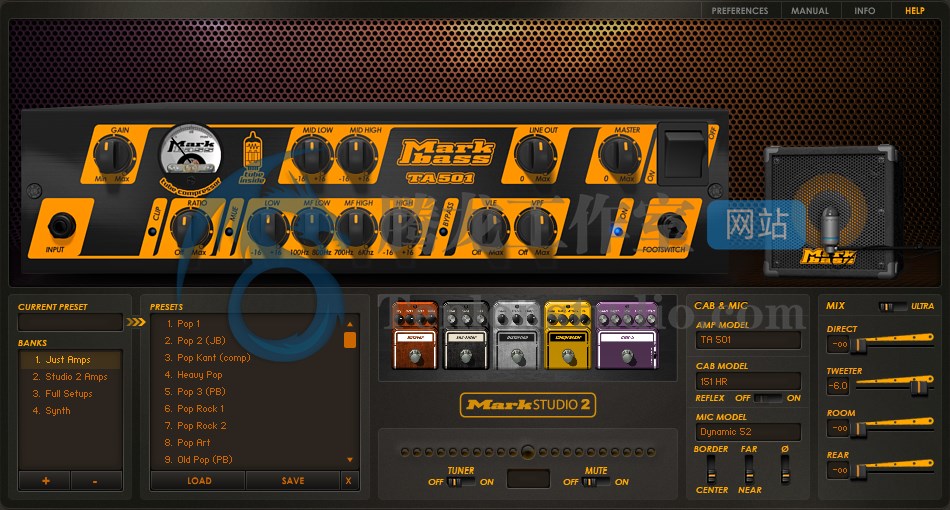950x510 pixels.
Task: Toggle the Mute on/off switch
Action: (x=596, y=482)
